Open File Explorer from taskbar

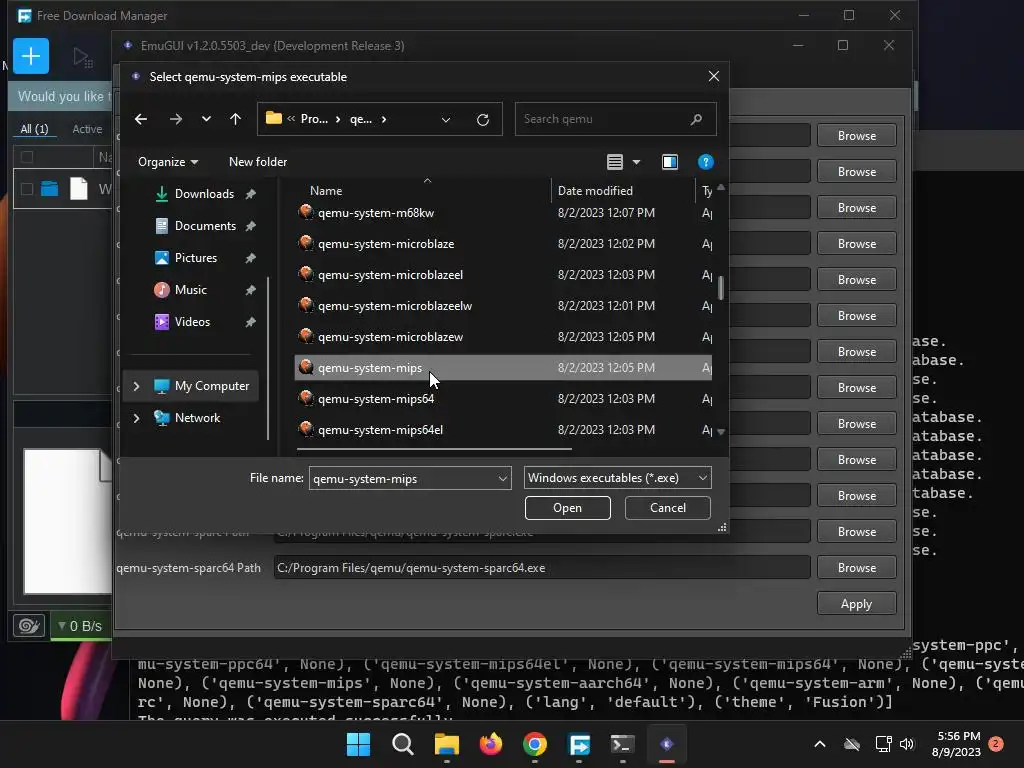pyautogui.click(x=447, y=744)
